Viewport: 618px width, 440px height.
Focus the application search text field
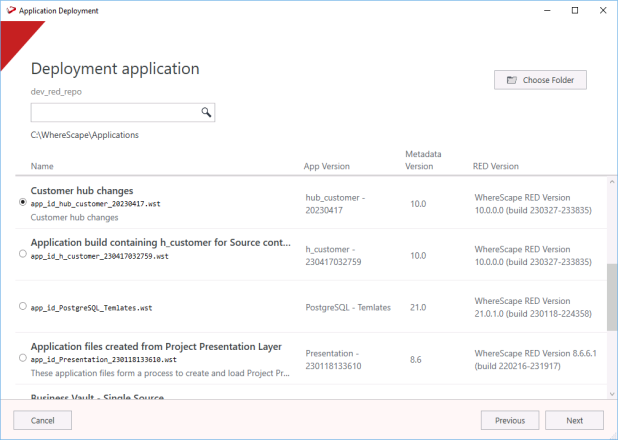(x=115, y=113)
